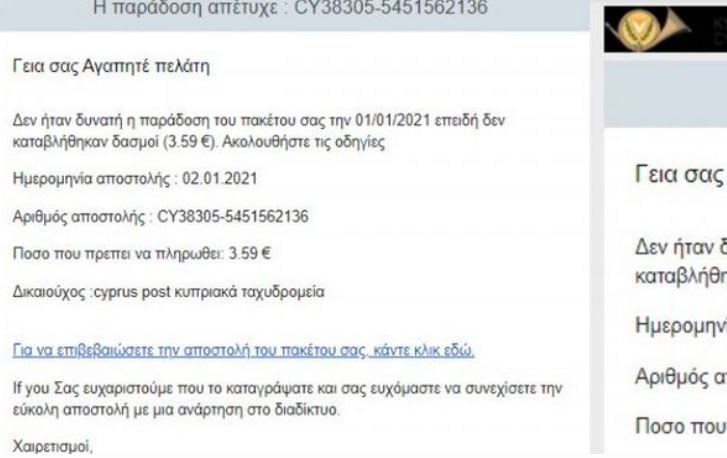Select the 'Ημερομηνία αποστολής : 02.01.2021' line

[x=135, y=178]
